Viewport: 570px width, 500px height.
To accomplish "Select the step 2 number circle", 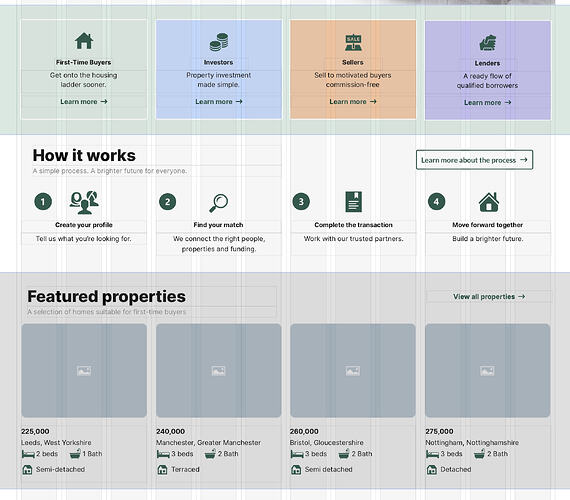I will (168, 202).
